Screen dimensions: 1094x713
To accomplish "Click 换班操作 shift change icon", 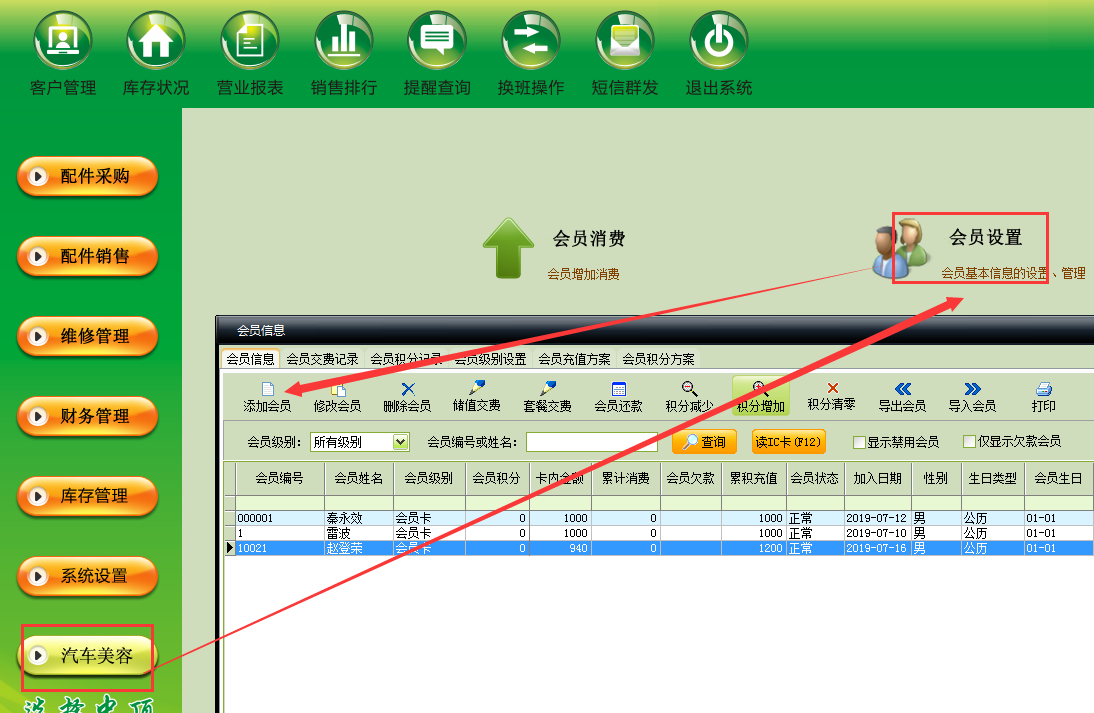I will (531, 40).
